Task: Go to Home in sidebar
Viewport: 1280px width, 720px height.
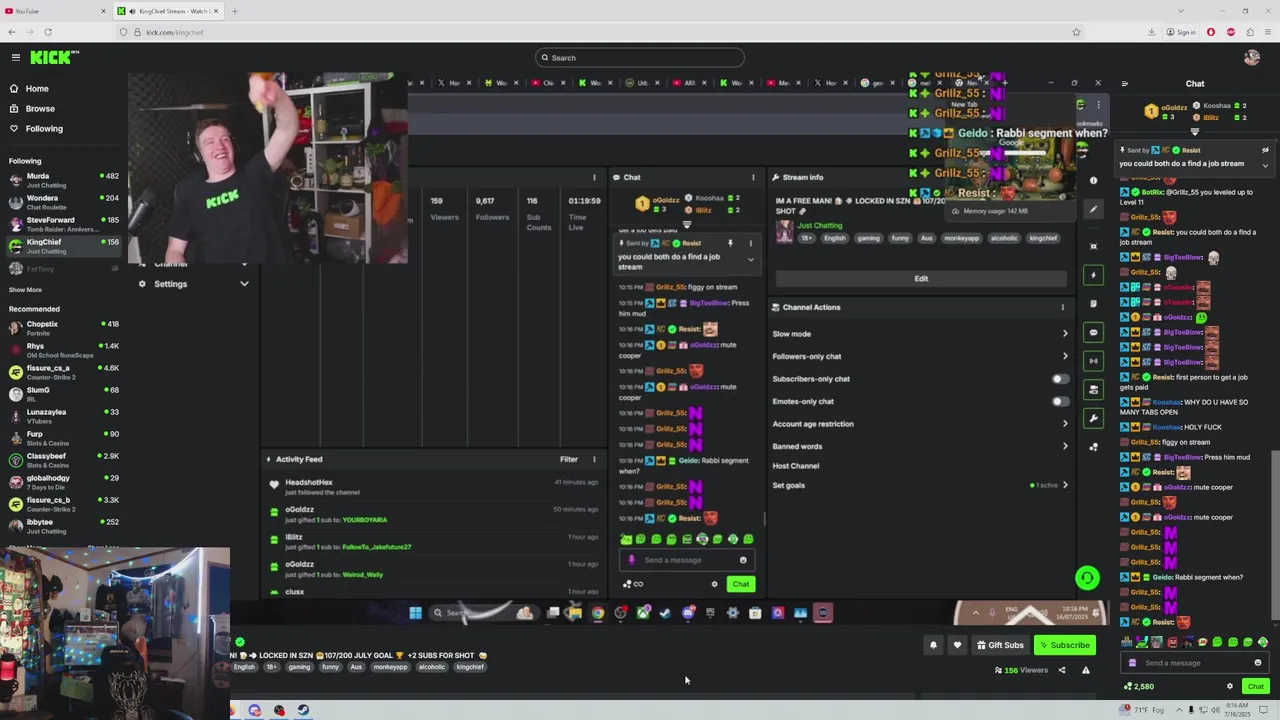Action: [37, 88]
